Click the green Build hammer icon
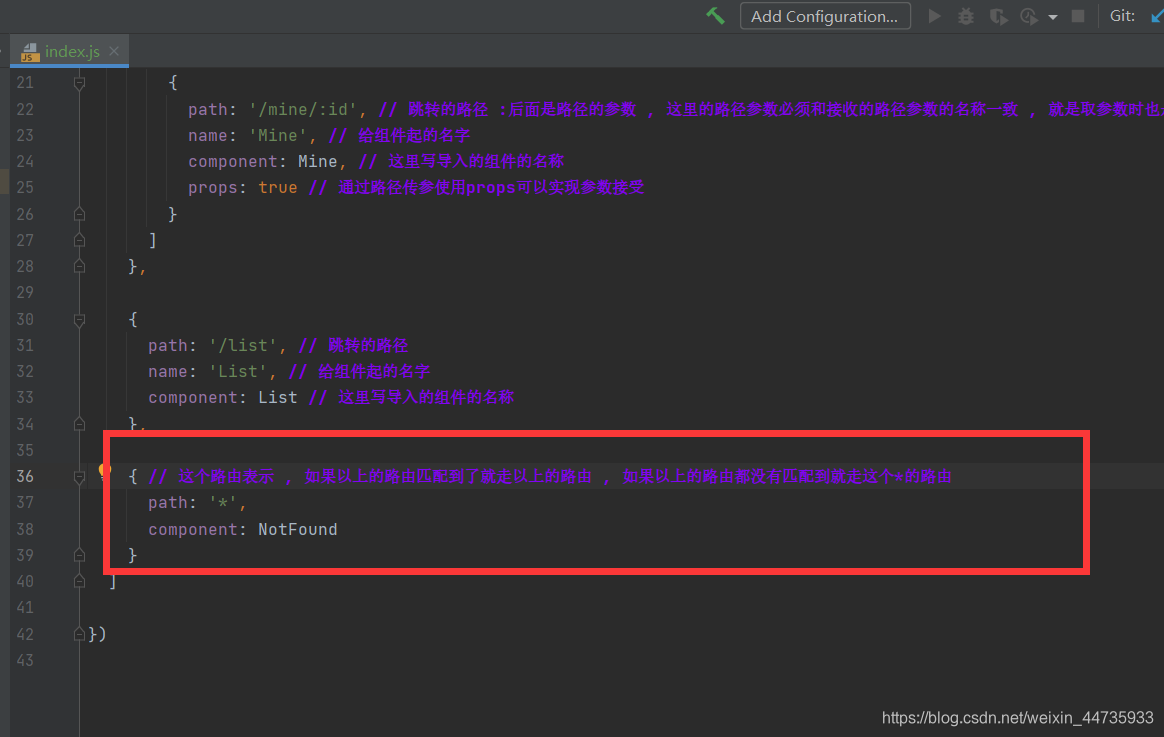Screen dimensions: 1164x737 pyautogui.click(x=715, y=16)
